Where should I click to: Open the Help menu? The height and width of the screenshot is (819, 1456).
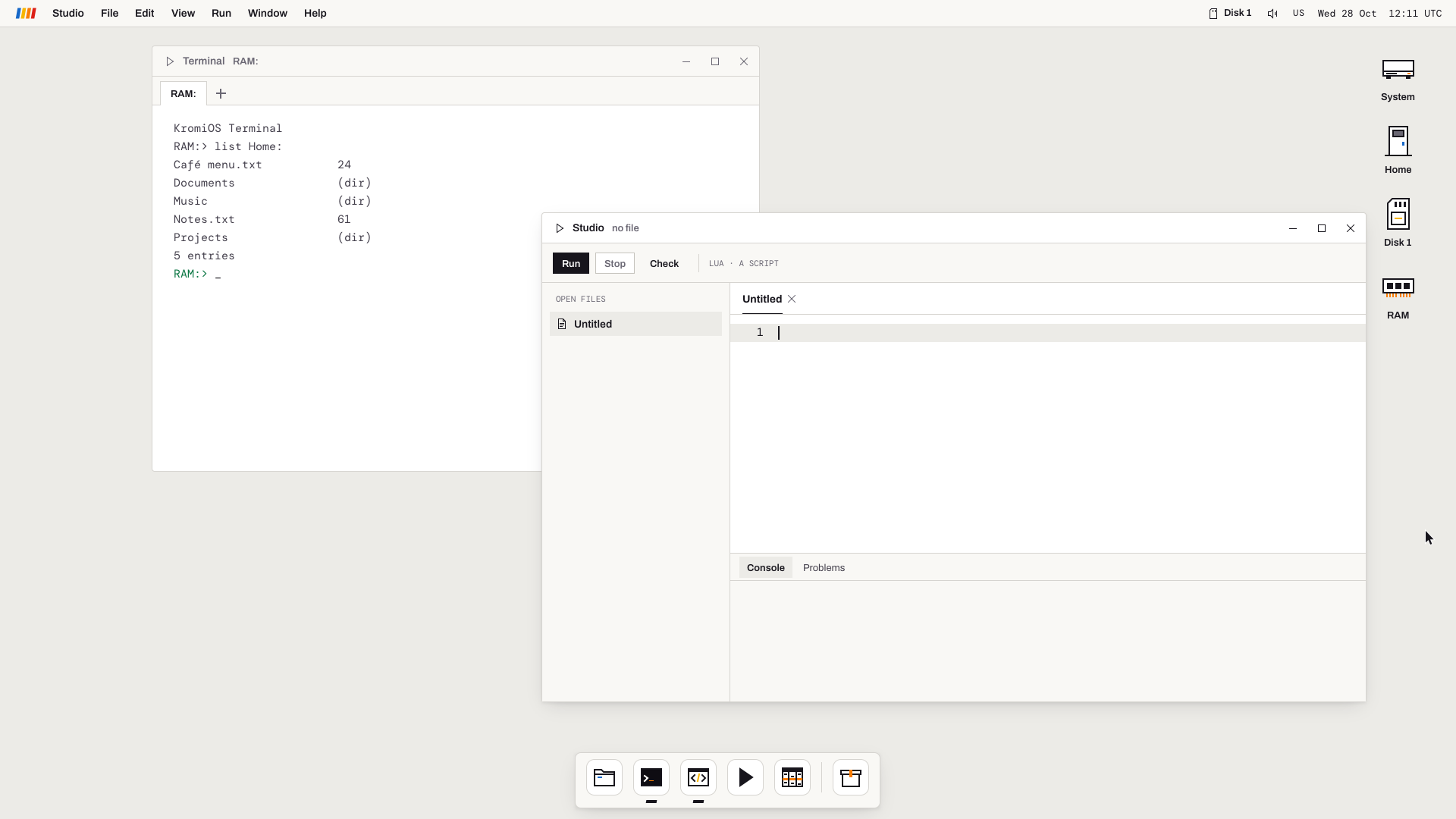(x=315, y=13)
